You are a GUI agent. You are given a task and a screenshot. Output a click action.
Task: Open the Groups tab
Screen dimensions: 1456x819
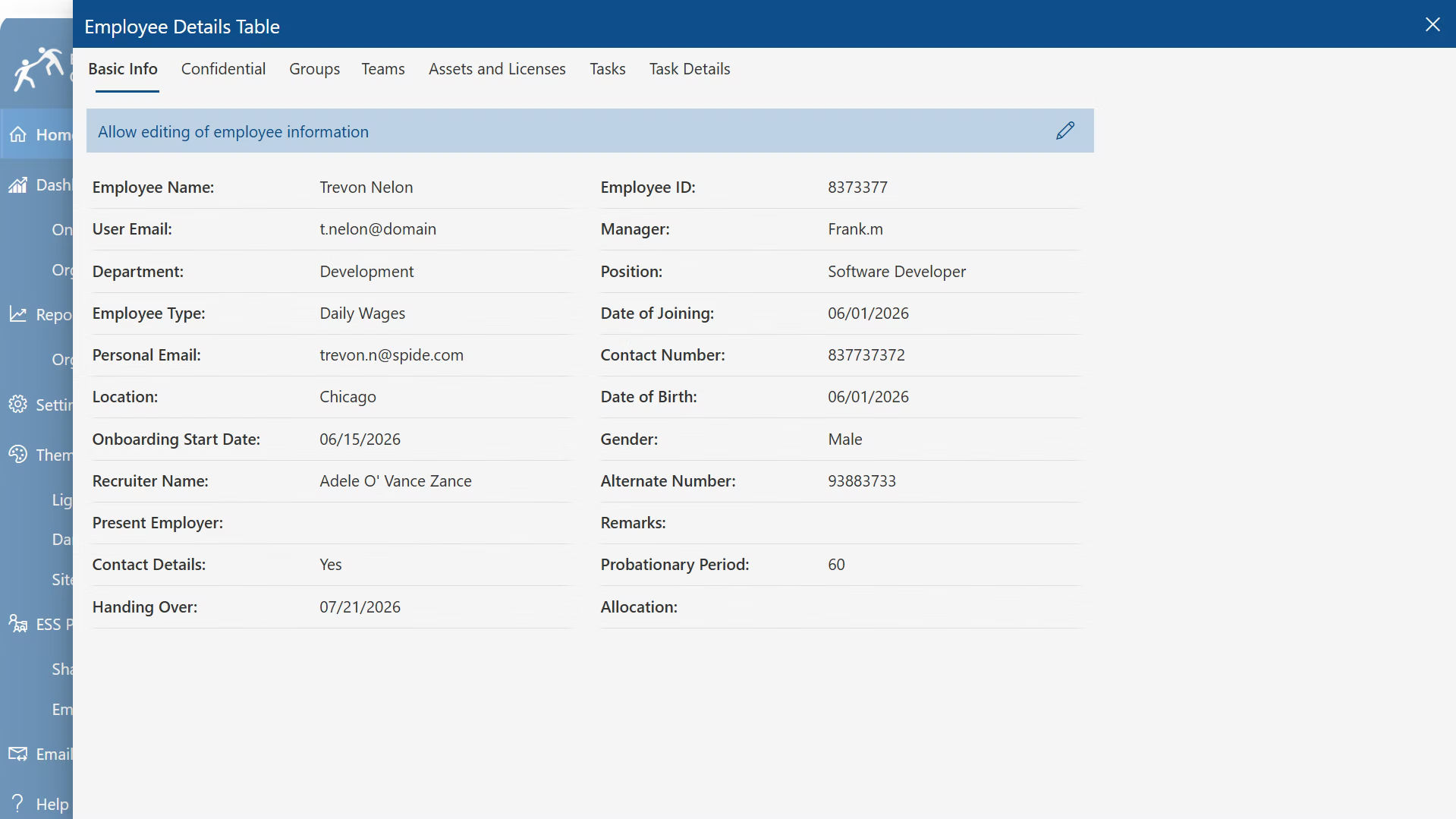[x=314, y=69]
